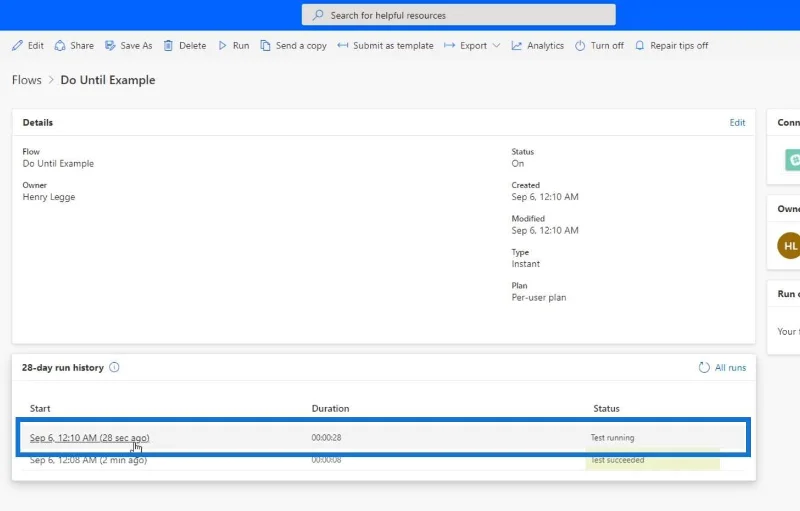Click the Test succeeded status text
Screen dimensions: 800x511
point(617,460)
